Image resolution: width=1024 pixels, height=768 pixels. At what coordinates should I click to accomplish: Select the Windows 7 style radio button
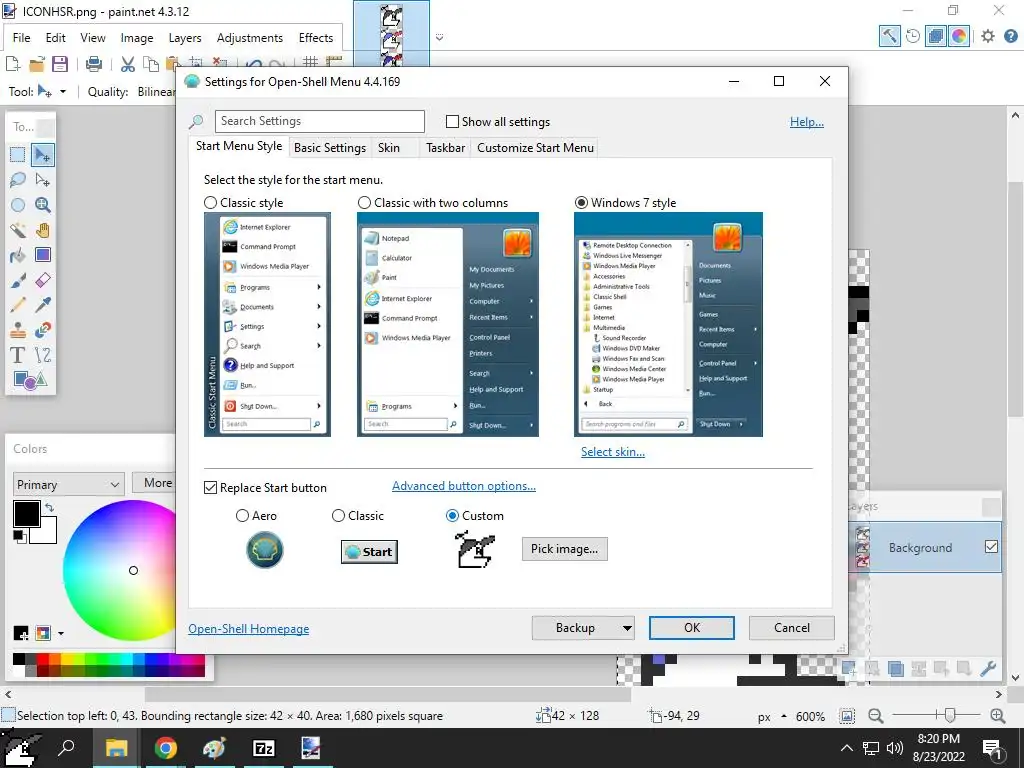tap(581, 203)
